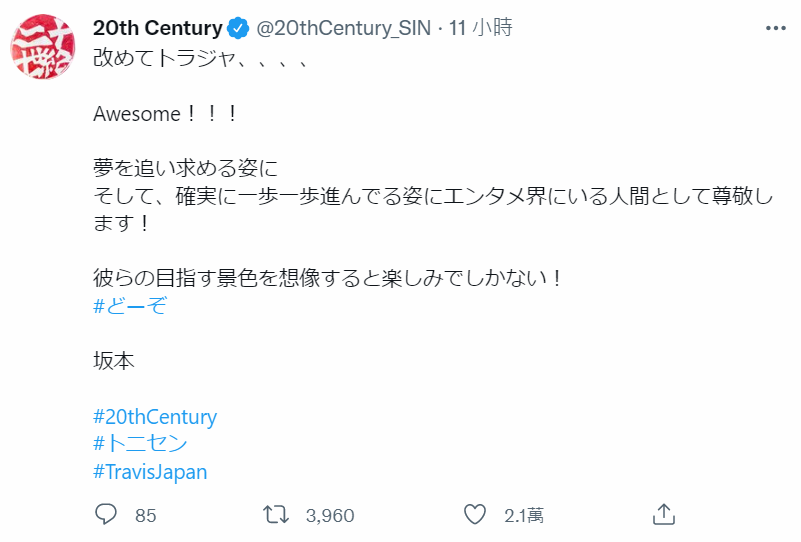This screenshot has height=542, width=801.
Task: Retweet using the arrows icon
Action: pos(276,514)
